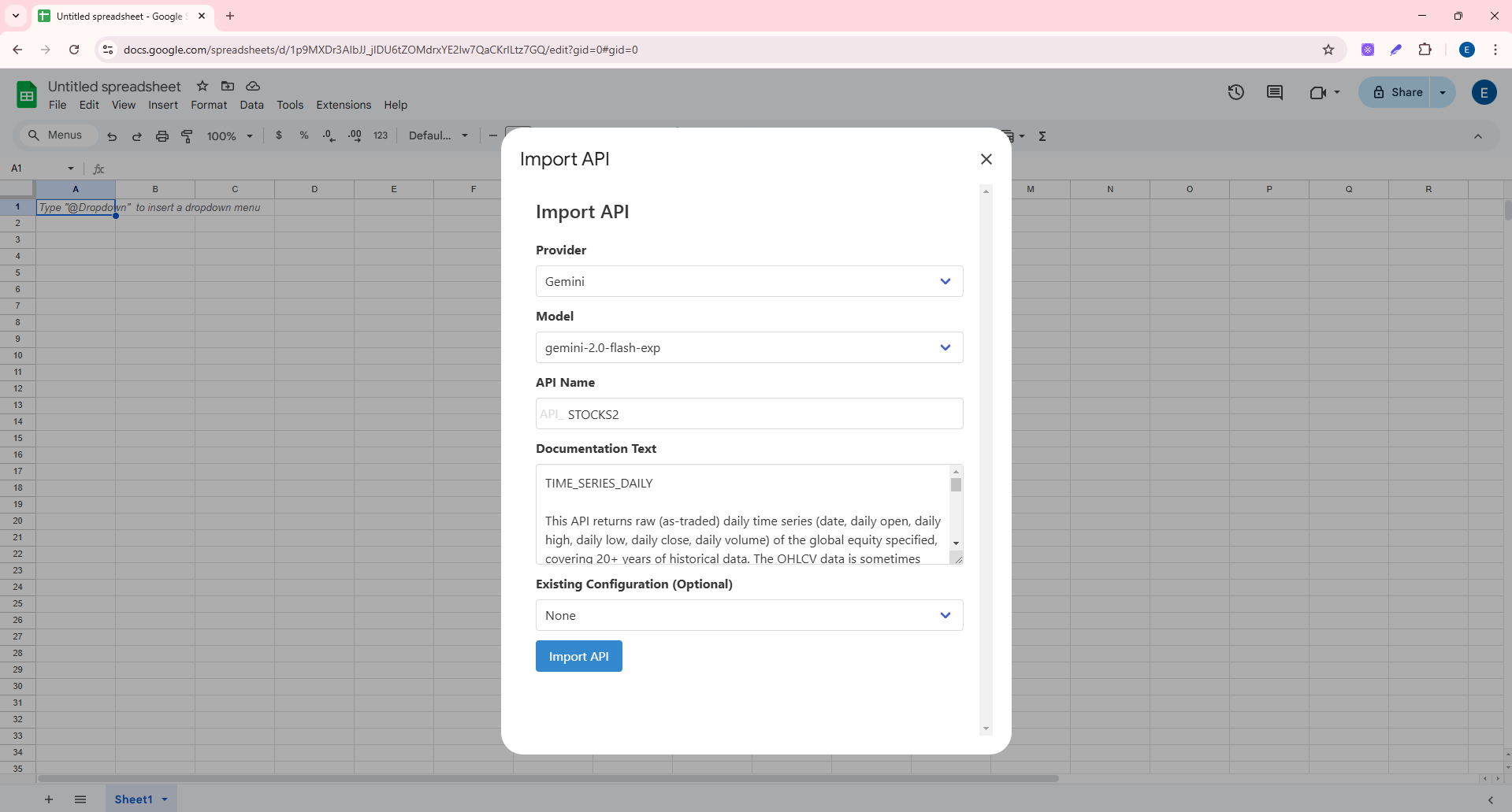This screenshot has width=1512, height=812.
Task: Click the functions sigma icon
Action: click(x=1042, y=136)
